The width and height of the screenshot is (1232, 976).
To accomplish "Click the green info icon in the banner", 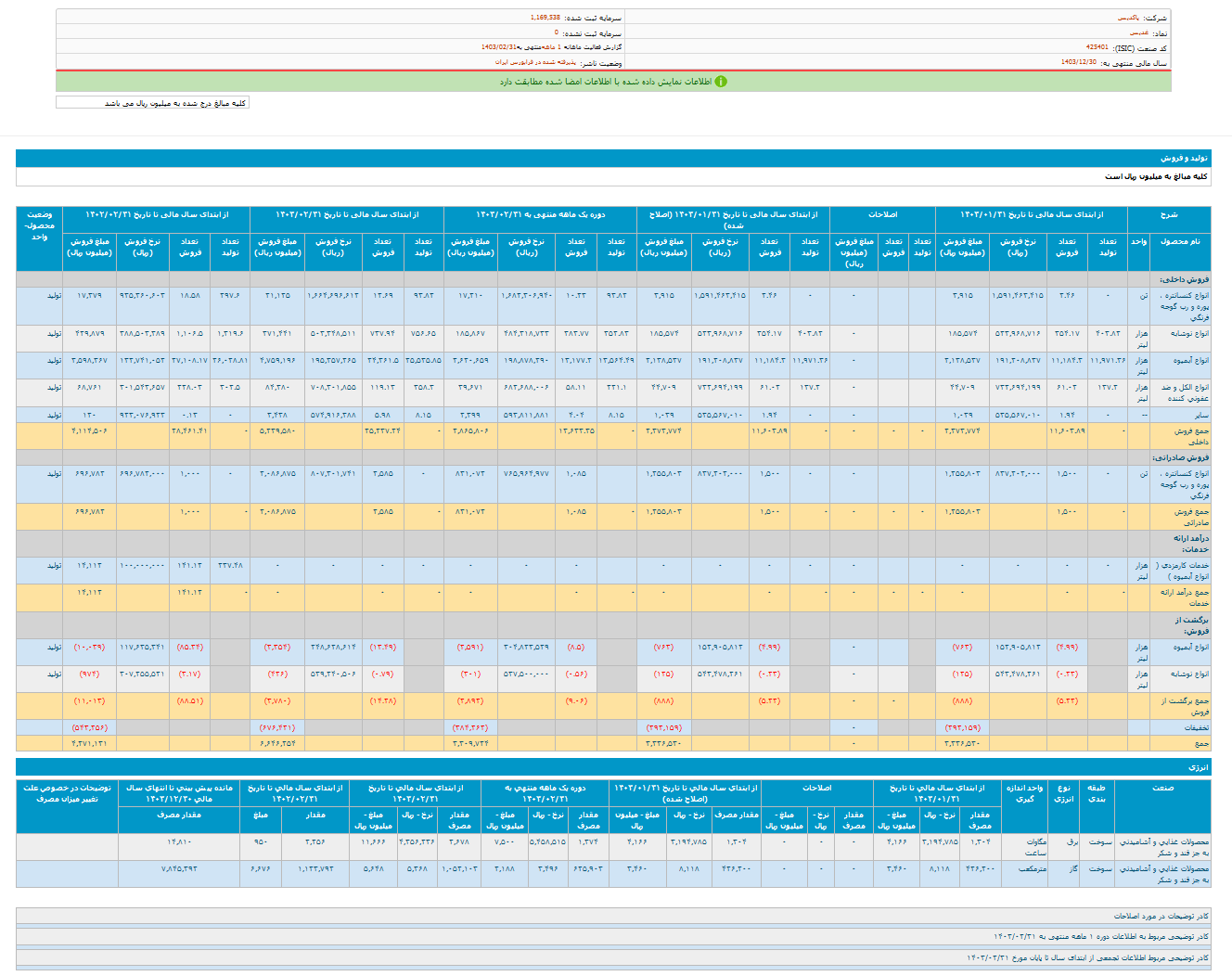I will click(721, 82).
